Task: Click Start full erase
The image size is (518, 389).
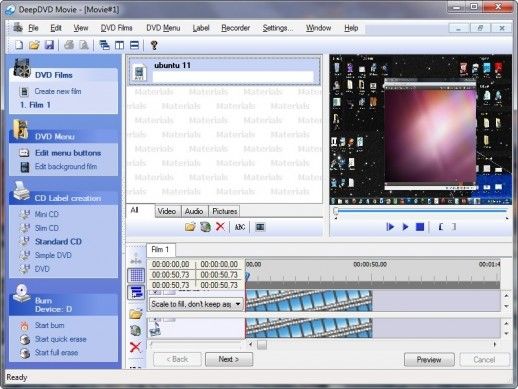Action: [x=56, y=353]
